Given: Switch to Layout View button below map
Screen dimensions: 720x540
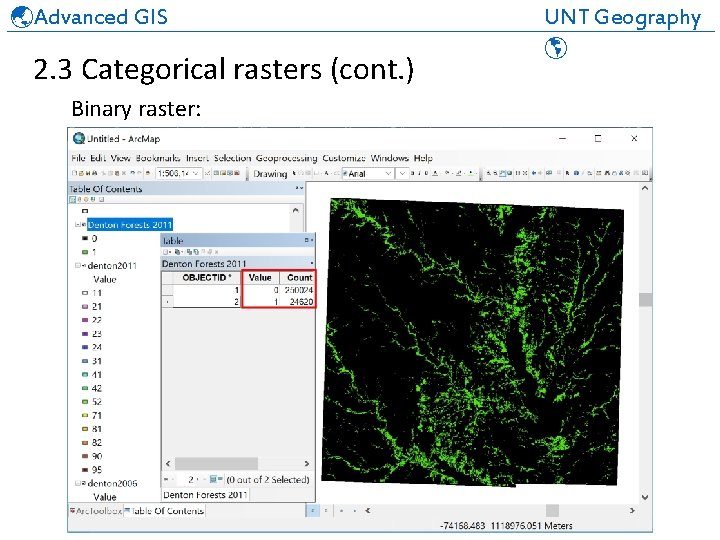Looking at the screenshot, I should pyautogui.click(x=326, y=510).
